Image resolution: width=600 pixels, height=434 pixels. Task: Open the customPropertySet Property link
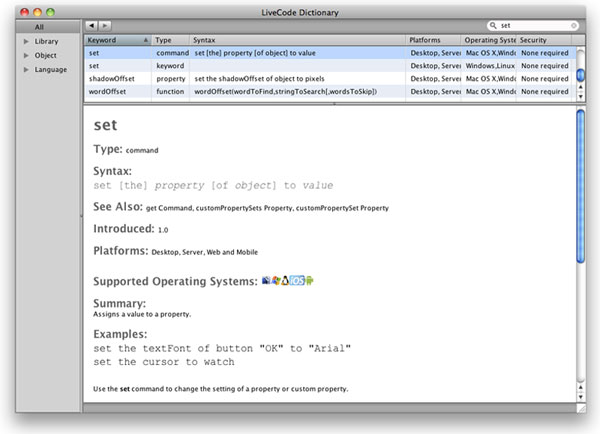tap(342, 208)
